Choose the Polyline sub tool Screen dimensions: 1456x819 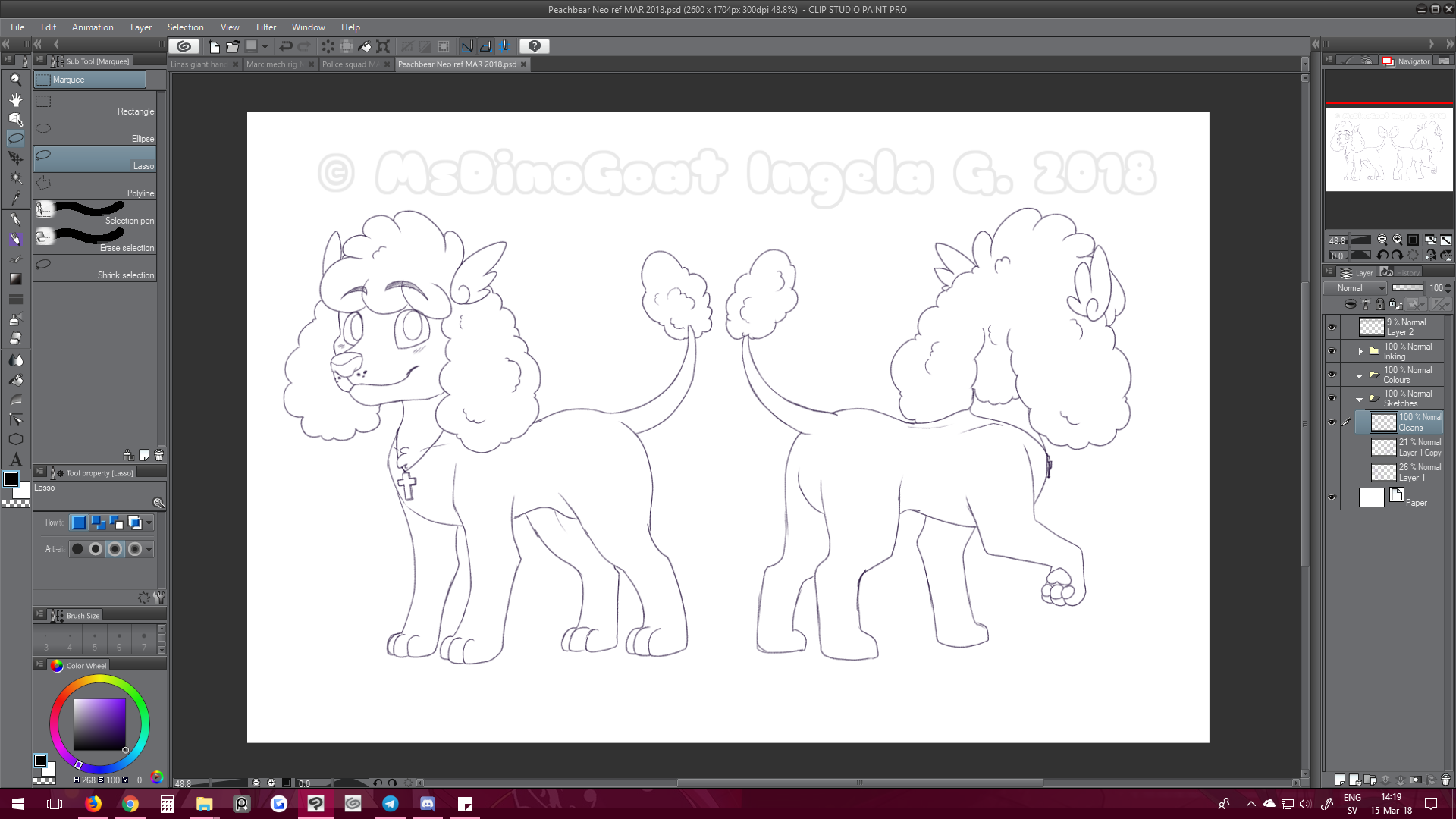point(95,187)
